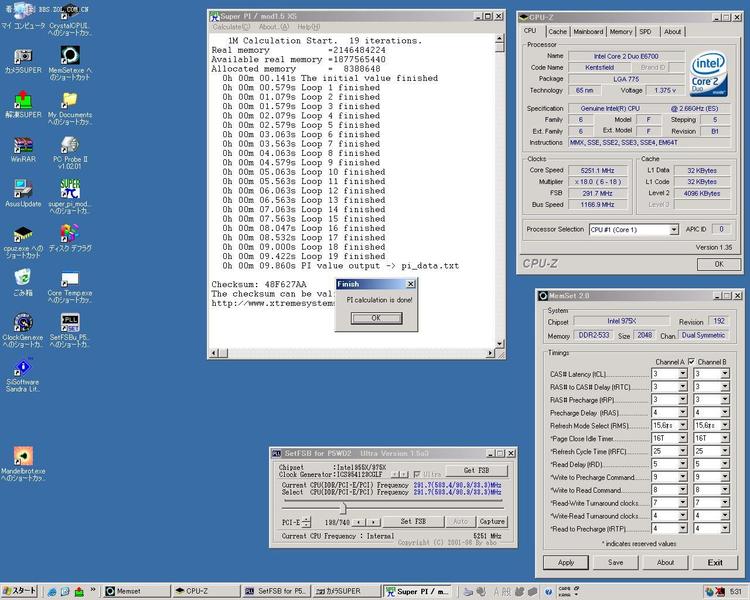Open the Calculate menu in Super PI
Viewport: 750px width, 600px height.
click(x=231, y=27)
